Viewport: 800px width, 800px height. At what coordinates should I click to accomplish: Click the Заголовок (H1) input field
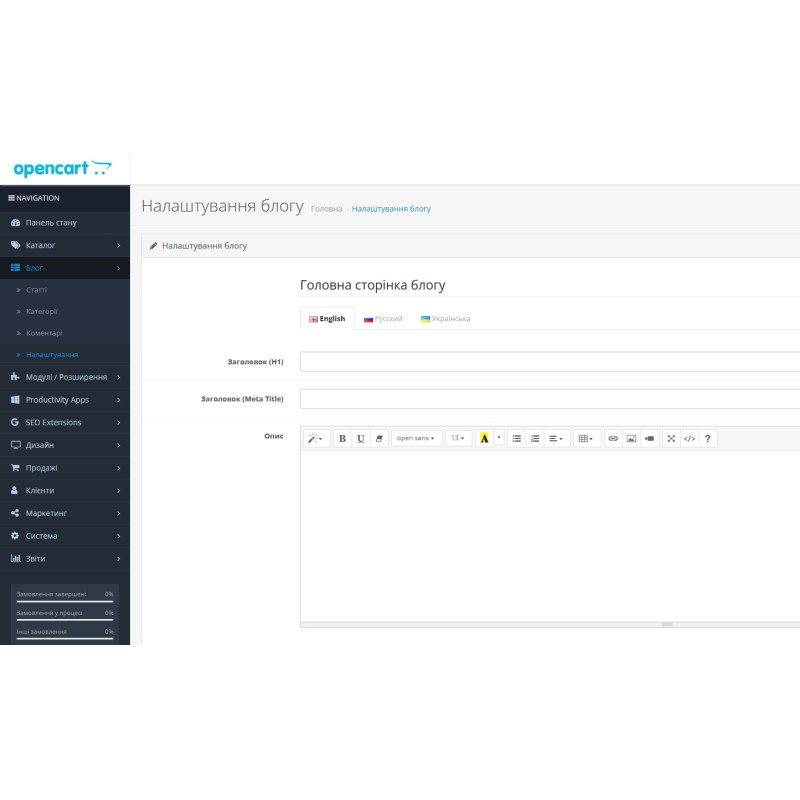[550, 362]
